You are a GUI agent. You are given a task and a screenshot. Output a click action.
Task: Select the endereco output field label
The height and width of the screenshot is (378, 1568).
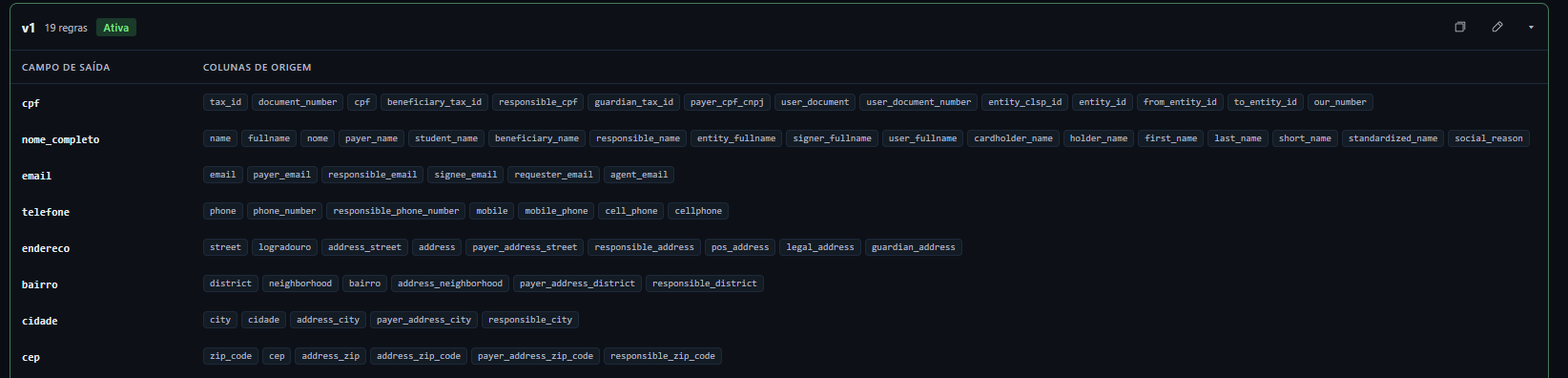[x=46, y=248]
